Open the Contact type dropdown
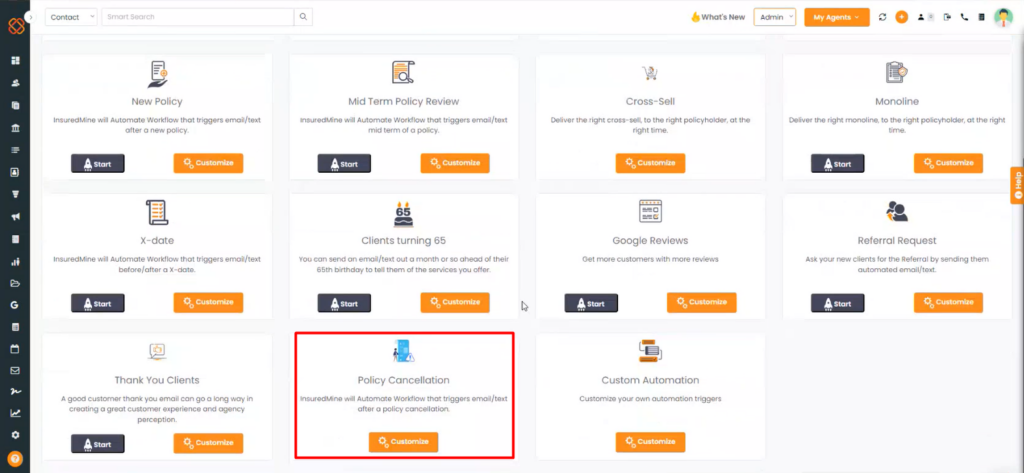 pos(71,17)
